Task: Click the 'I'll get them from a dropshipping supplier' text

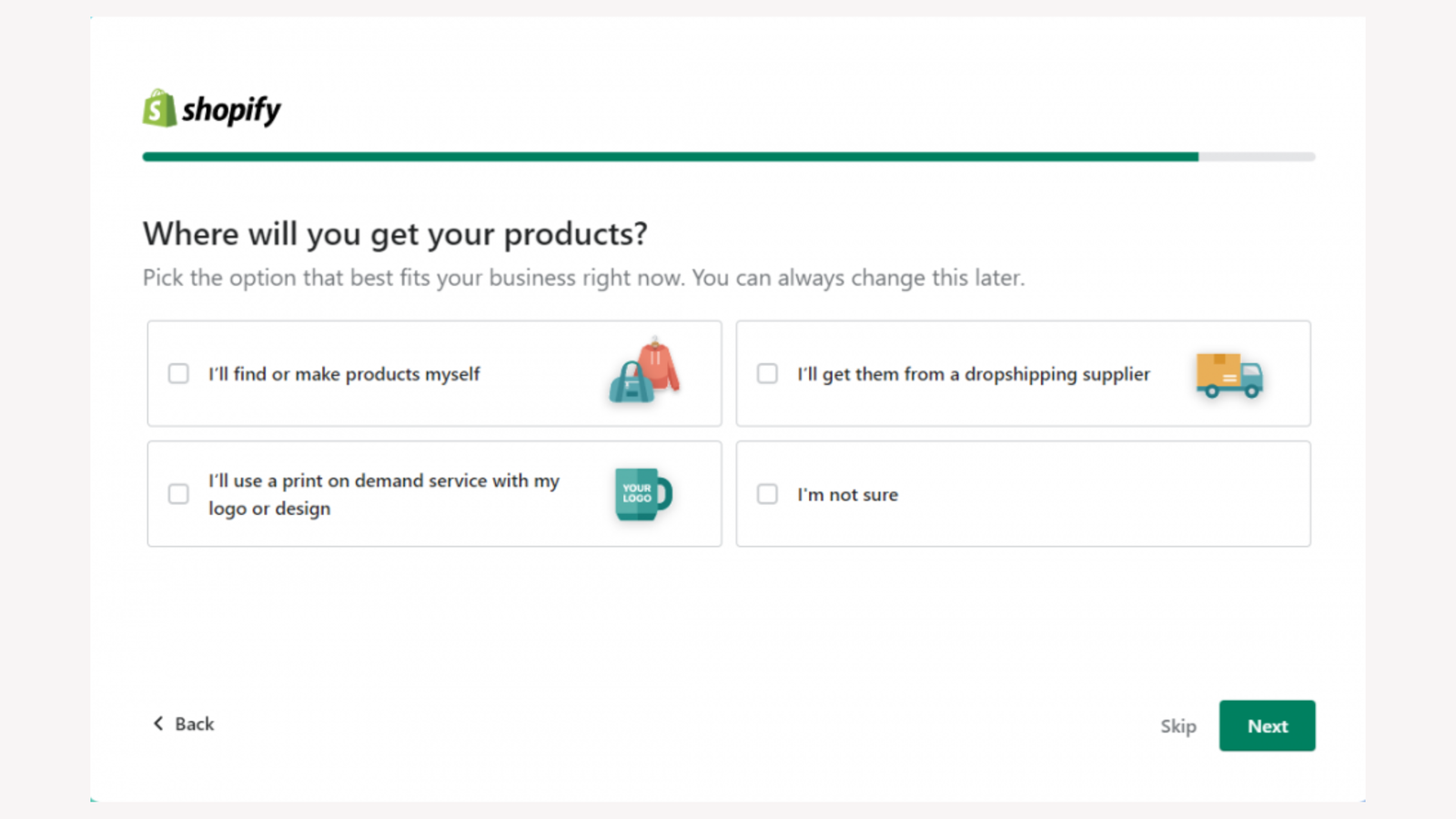Action: tap(974, 374)
